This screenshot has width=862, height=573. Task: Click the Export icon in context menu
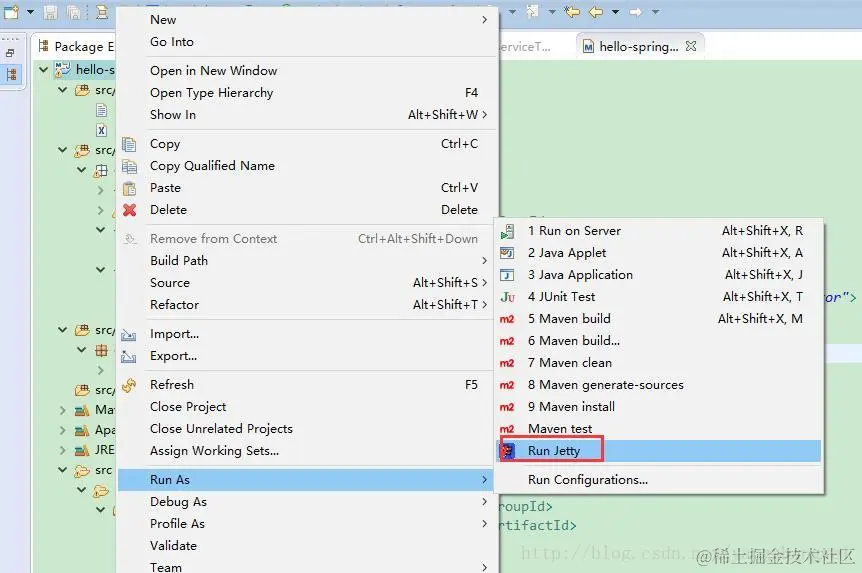pos(129,356)
